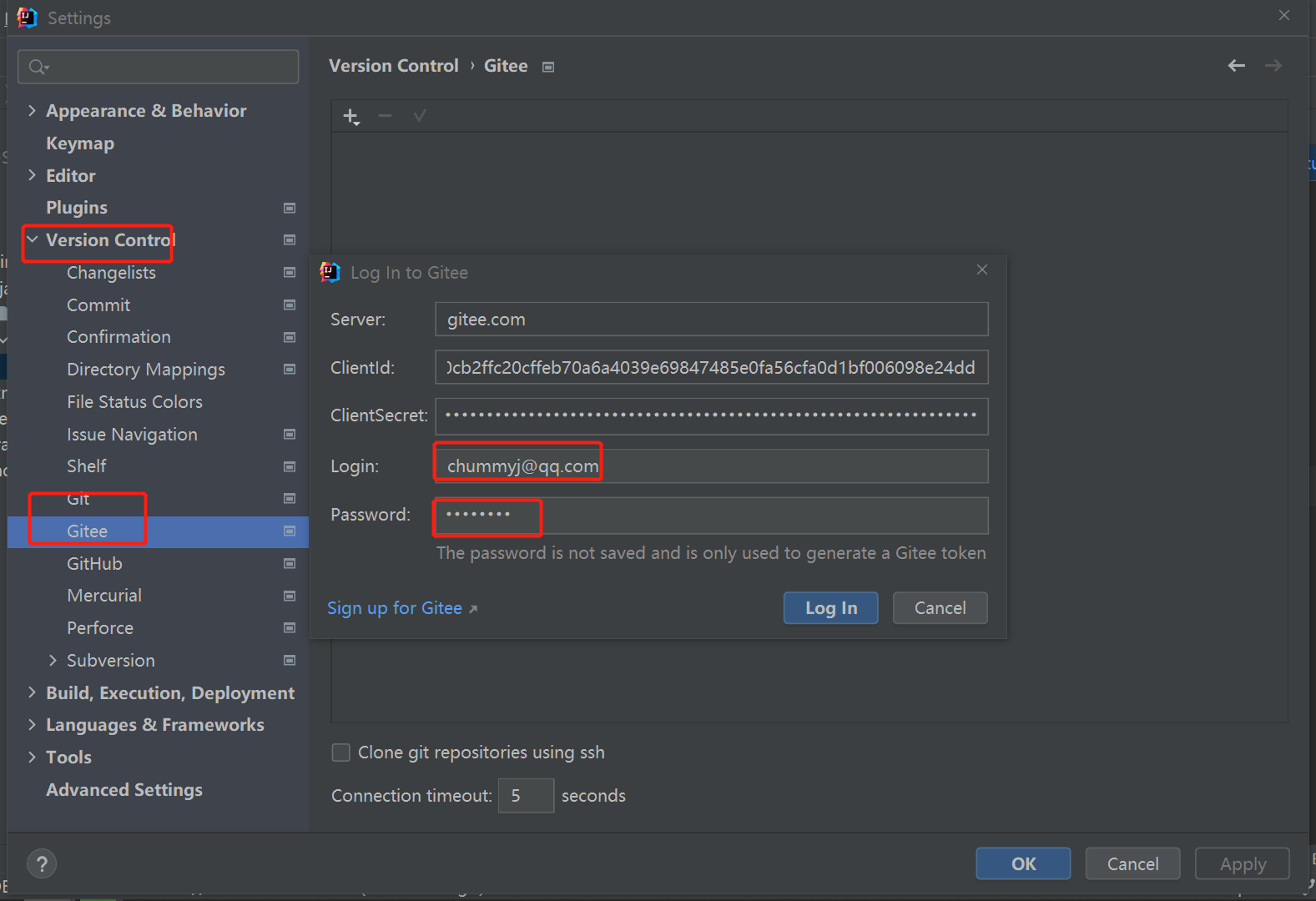Enable Clone git repositories using ssh
The height and width of the screenshot is (901, 1316).
340,753
